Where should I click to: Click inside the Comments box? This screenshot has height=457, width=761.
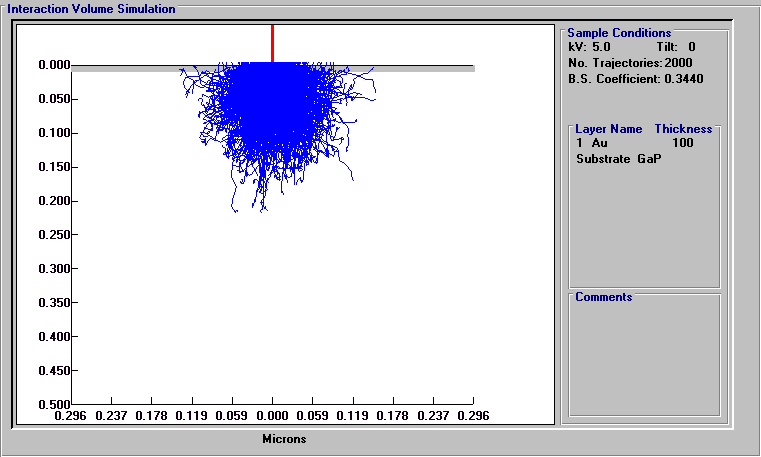click(644, 359)
